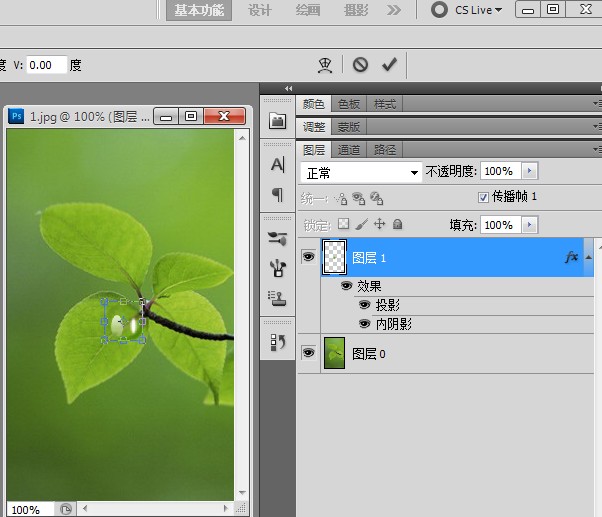Switch to the 样式 tab
The width and height of the screenshot is (602, 517).
point(384,104)
